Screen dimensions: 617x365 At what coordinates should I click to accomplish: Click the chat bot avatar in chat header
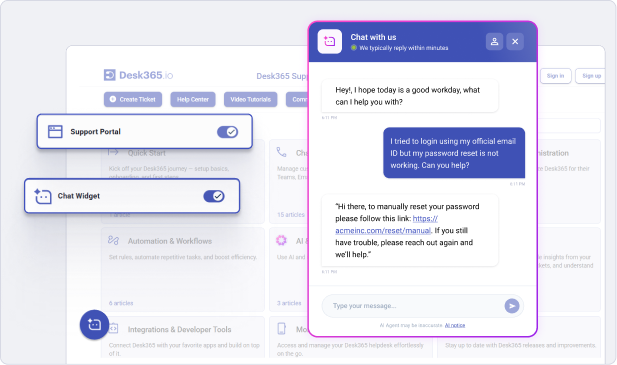point(330,41)
